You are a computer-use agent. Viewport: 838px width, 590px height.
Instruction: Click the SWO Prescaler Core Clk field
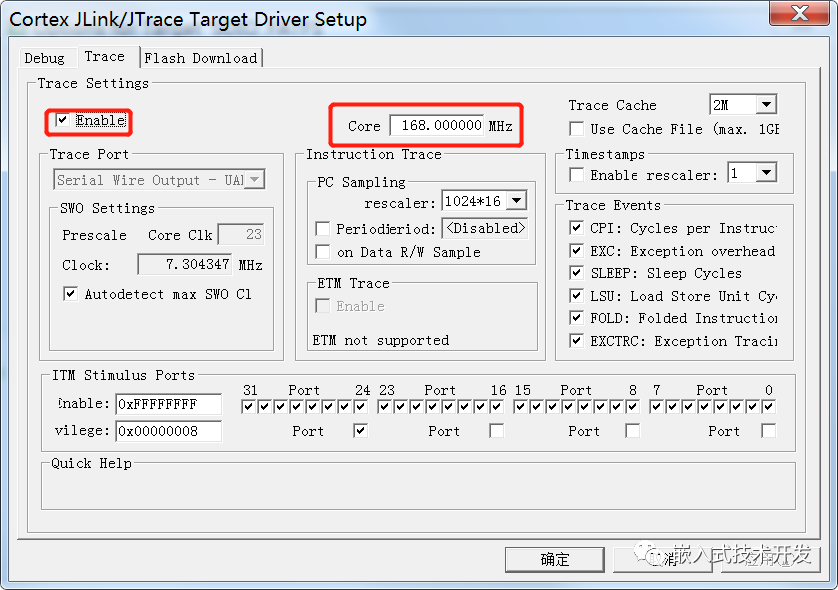tap(241, 234)
